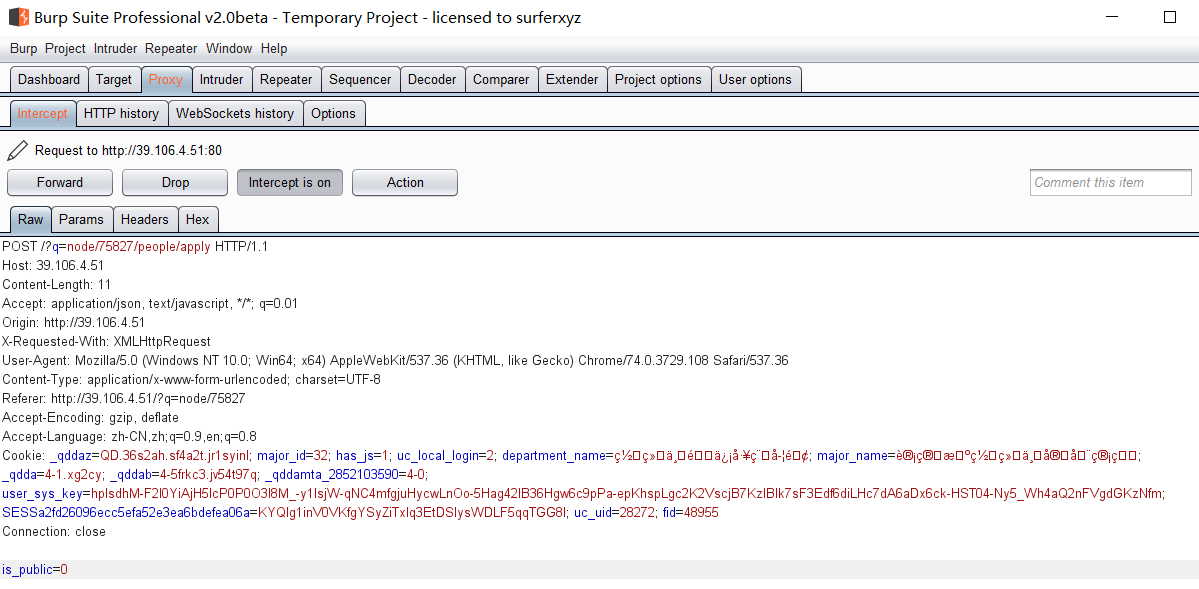Switch to the Decoder tab
1199x589 pixels.
click(432, 80)
